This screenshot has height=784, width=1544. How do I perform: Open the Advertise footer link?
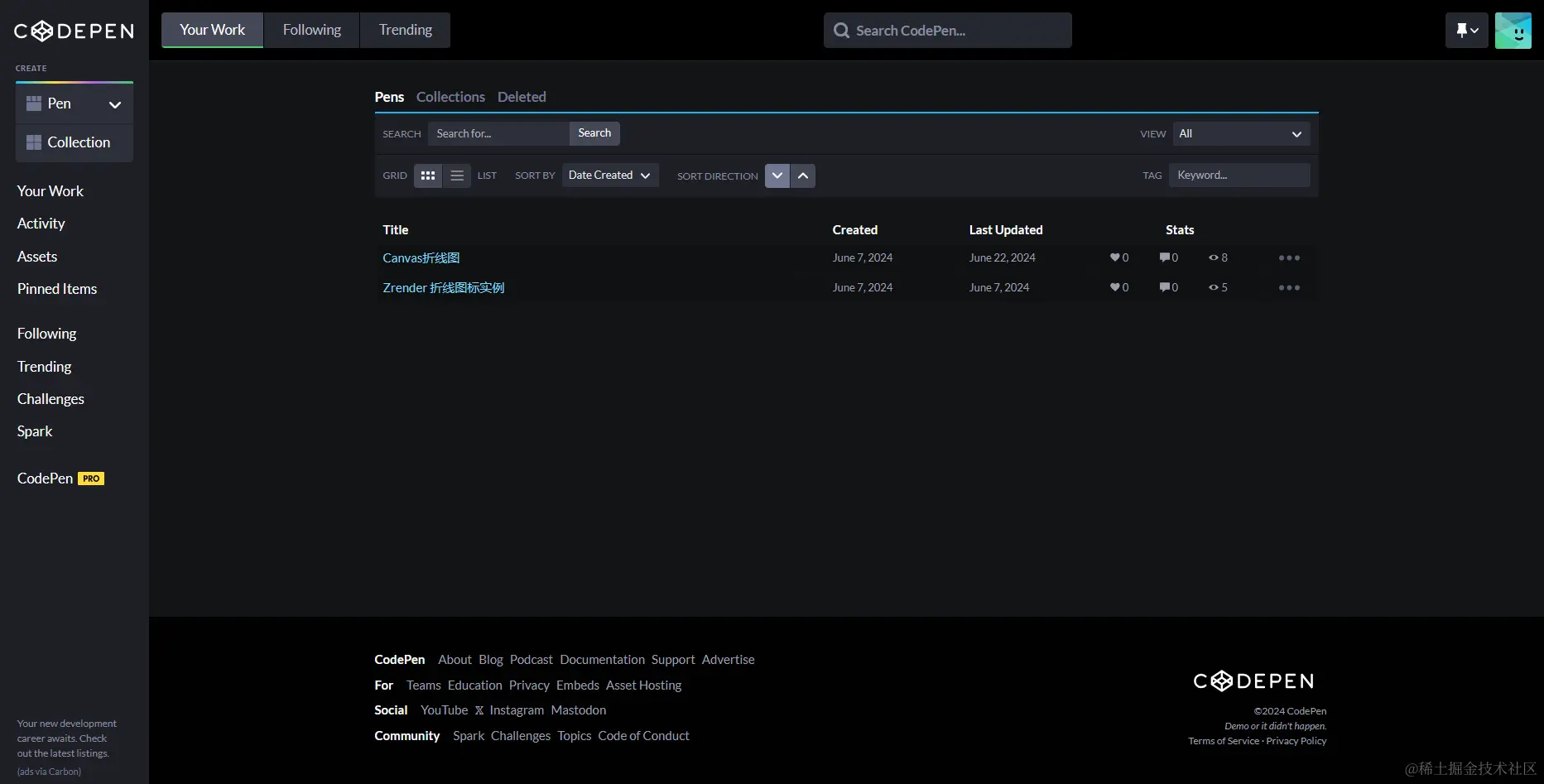pos(729,660)
